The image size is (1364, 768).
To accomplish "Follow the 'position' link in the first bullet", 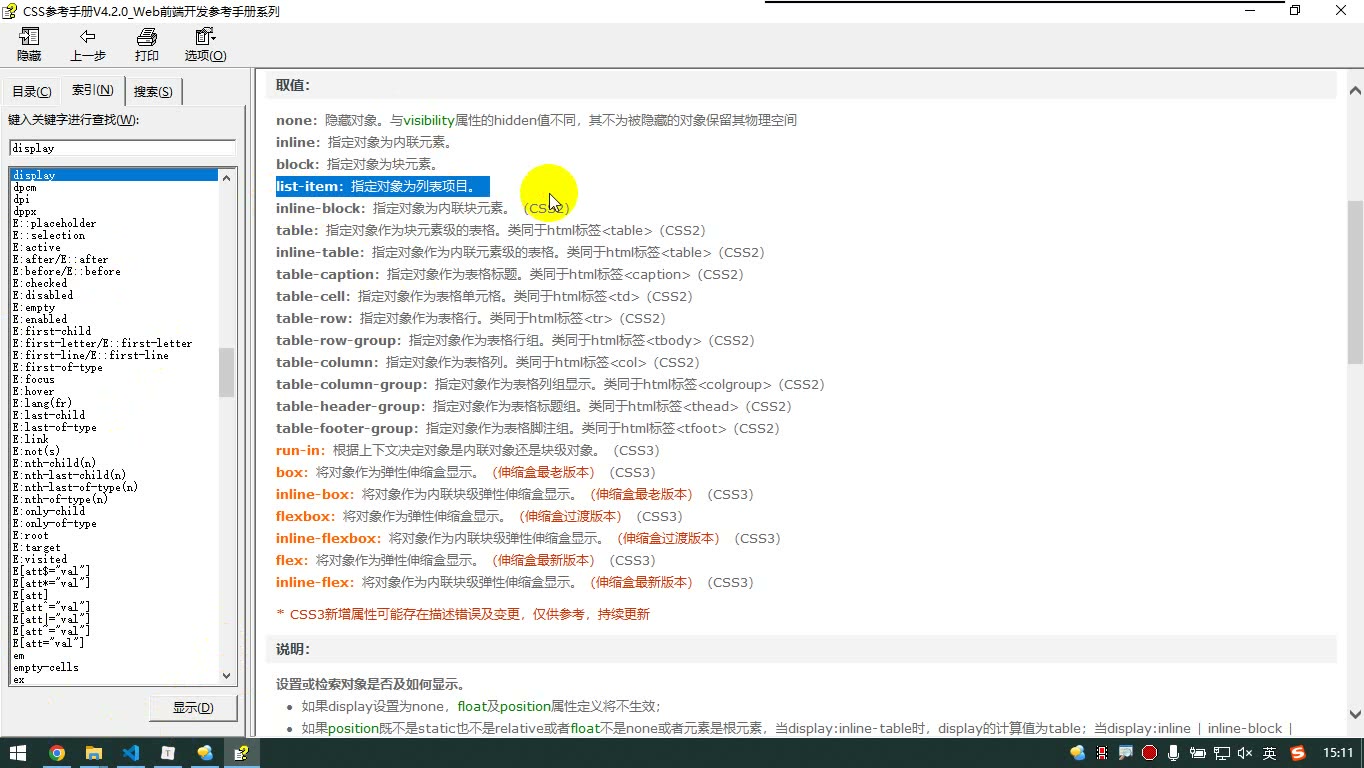I will [x=525, y=706].
